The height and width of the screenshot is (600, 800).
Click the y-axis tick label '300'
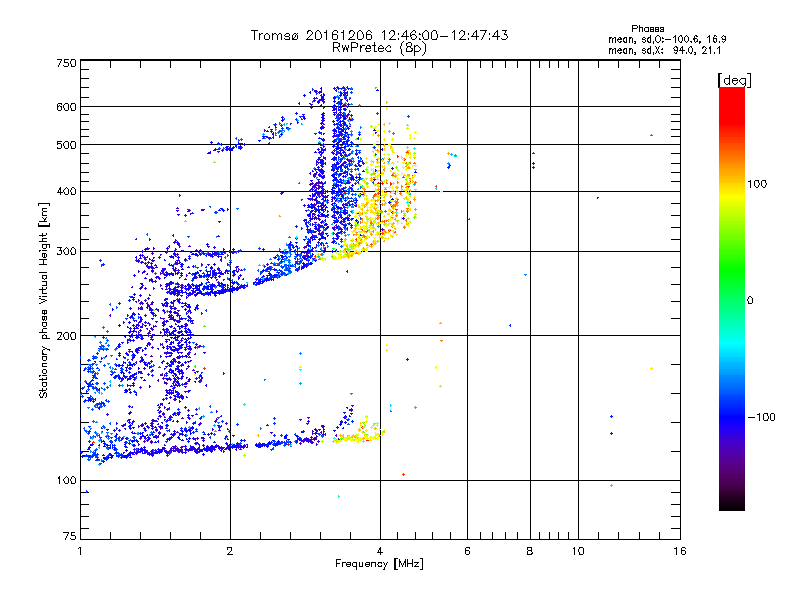coord(66,252)
